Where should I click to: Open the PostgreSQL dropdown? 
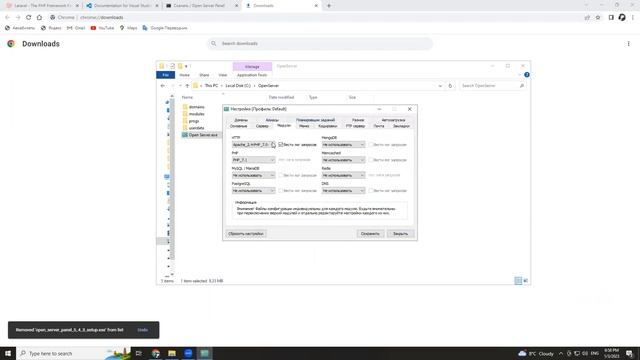253,191
